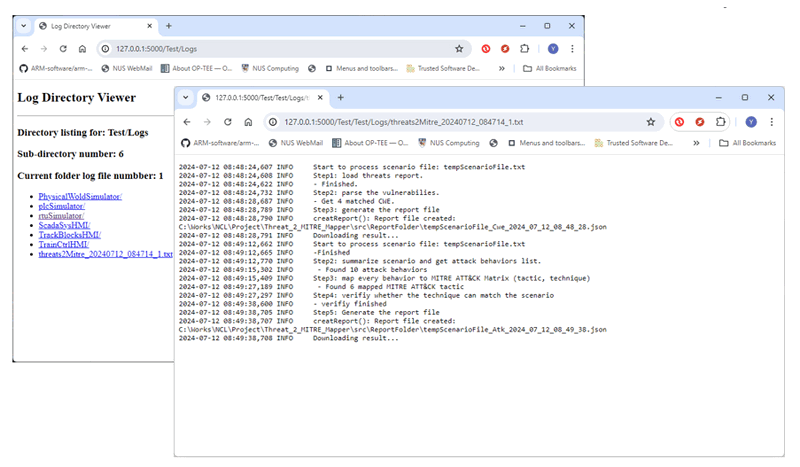Open Extensions puzzle icon in back window

tap(524, 49)
